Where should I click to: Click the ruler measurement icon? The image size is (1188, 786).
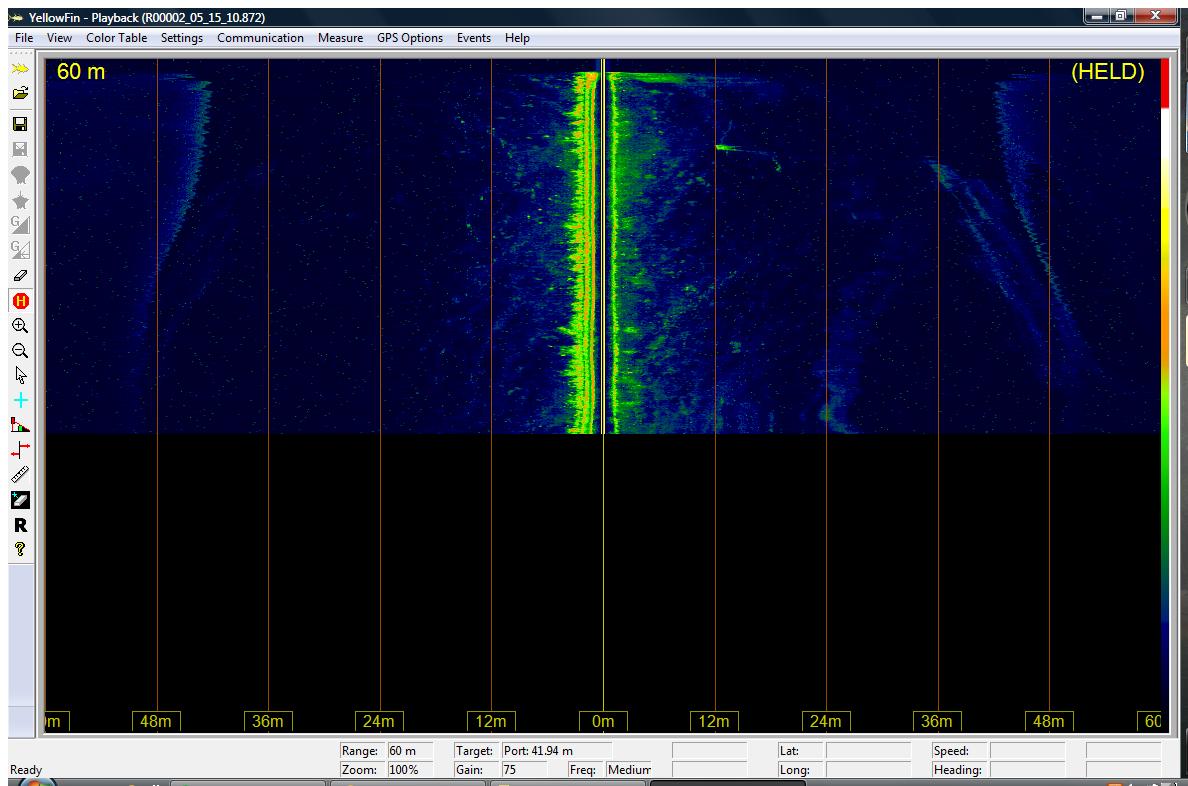tap(19, 475)
